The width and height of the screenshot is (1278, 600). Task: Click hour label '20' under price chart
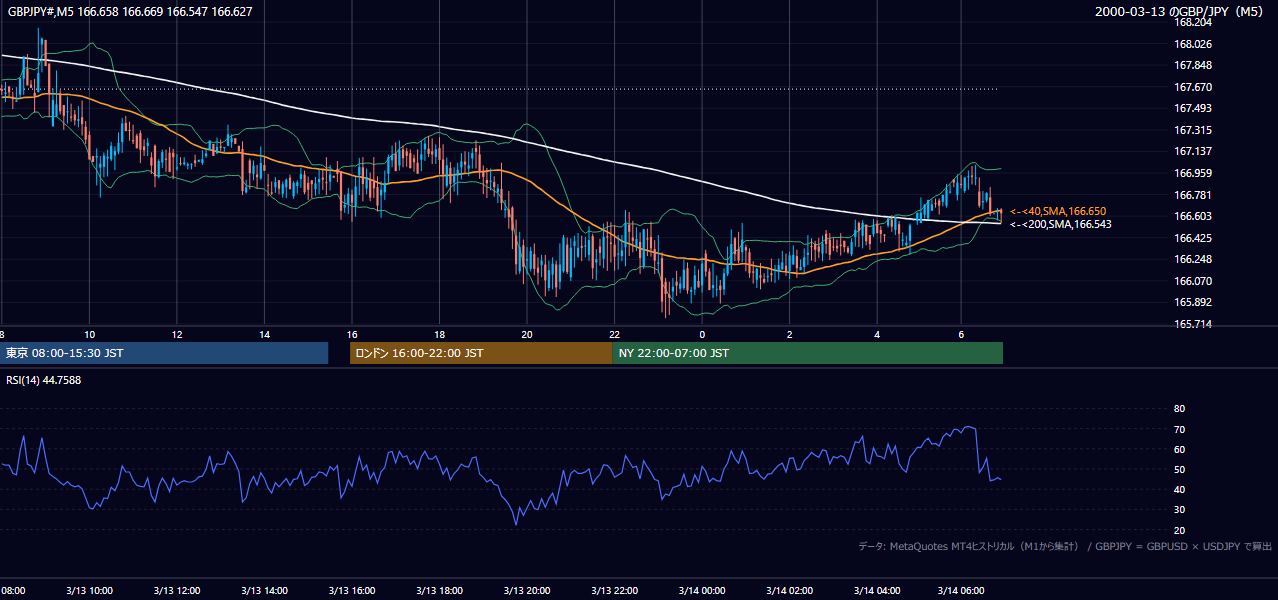[x=527, y=334]
